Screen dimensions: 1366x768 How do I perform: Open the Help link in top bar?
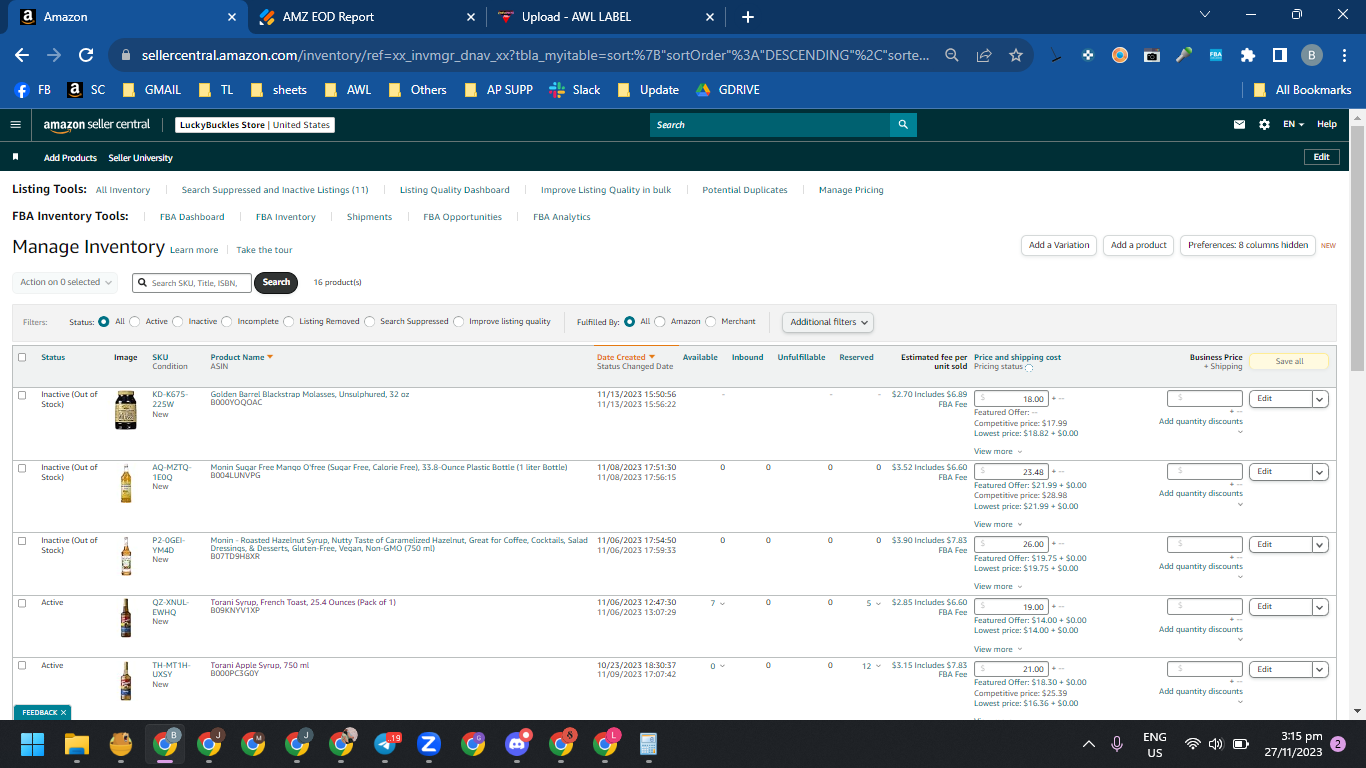[1327, 125]
